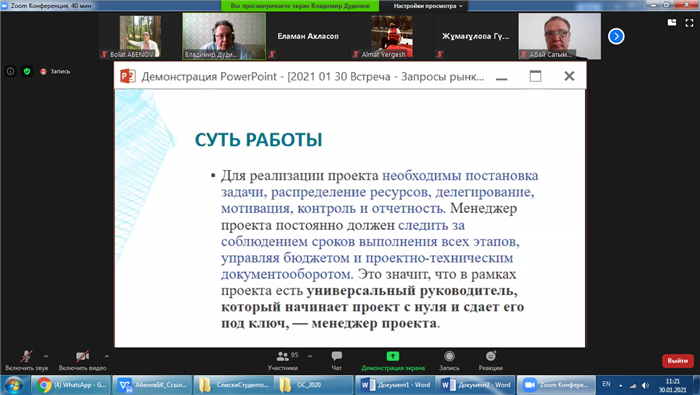This screenshot has height=395, width=700.
Task: Enter full screen mode with the top-right icon
Action: point(689,23)
